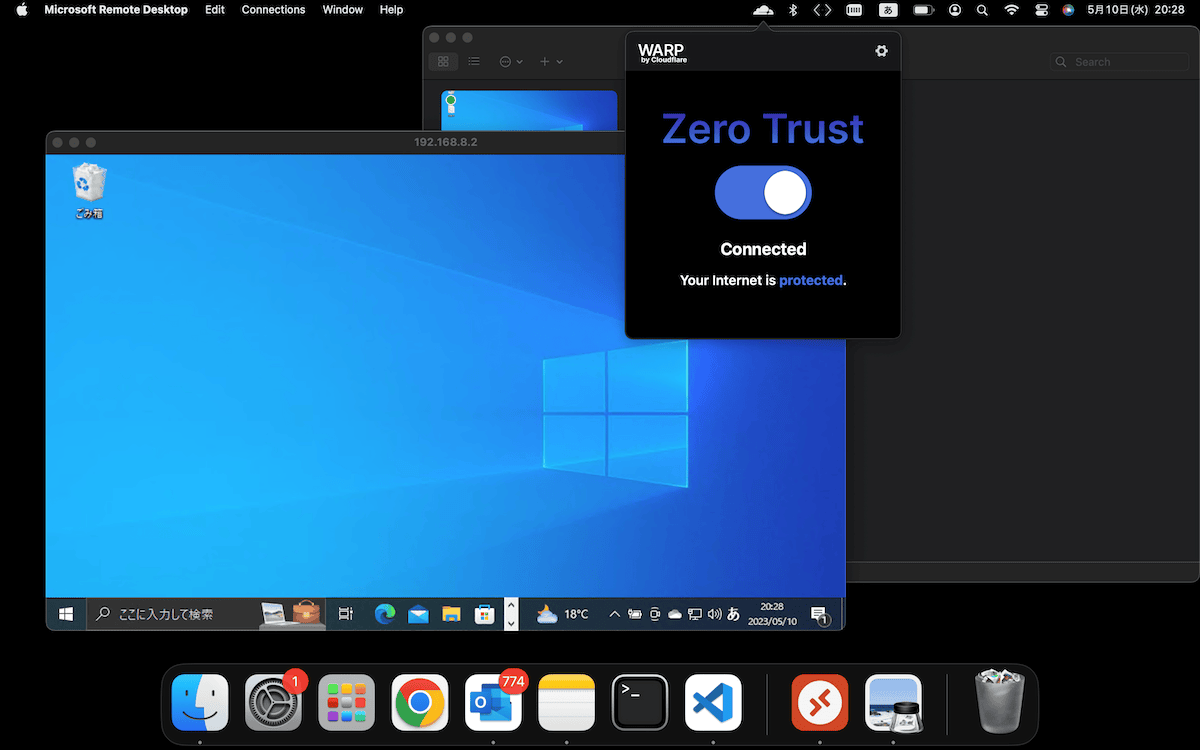Viewport: 1200px width, 750px height.
Task: Open the Help menu
Action: coord(391,10)
